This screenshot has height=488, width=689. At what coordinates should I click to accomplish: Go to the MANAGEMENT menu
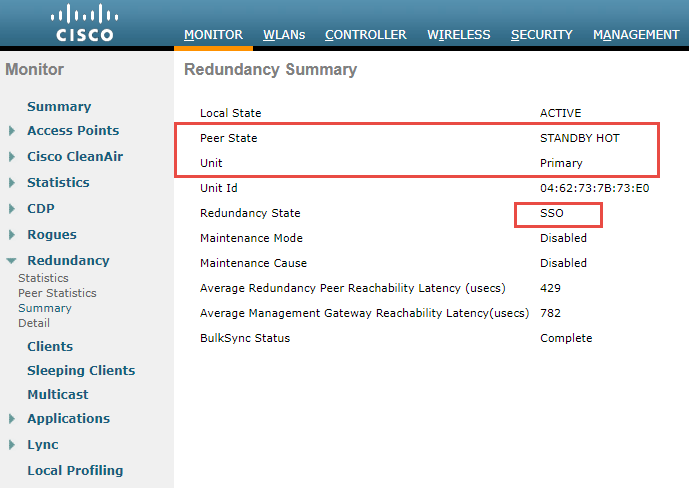pyautogui.click(x=636, y=35)
